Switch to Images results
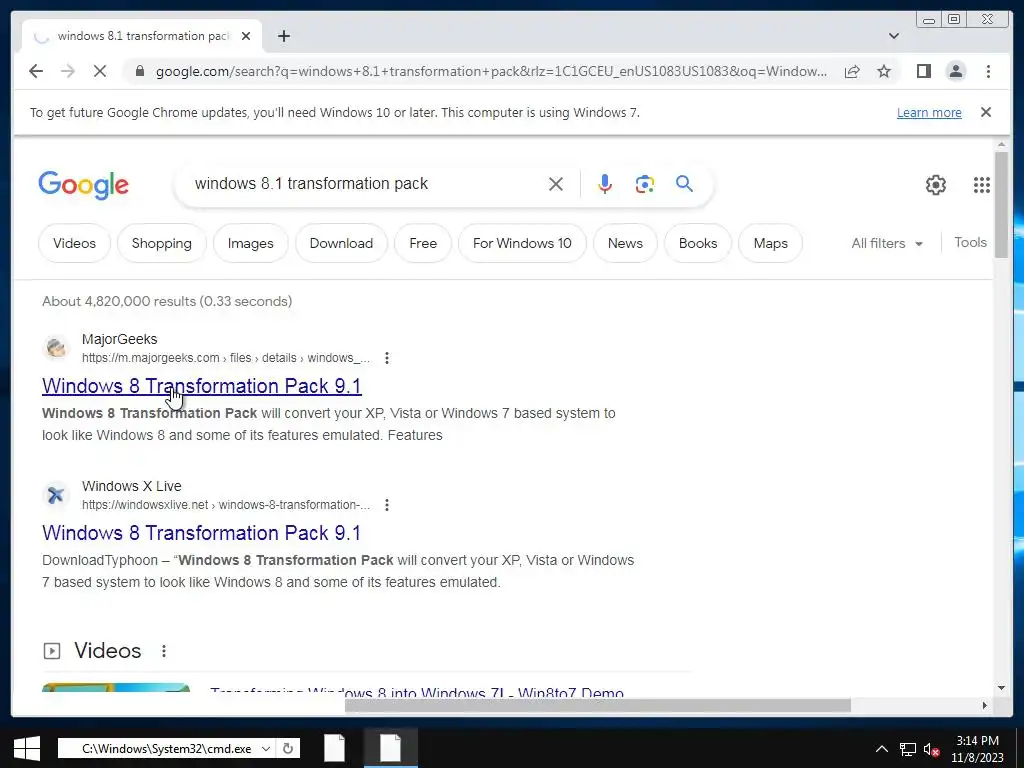Viewport: 1024px width, 768px height. click(x=250, y=243)
